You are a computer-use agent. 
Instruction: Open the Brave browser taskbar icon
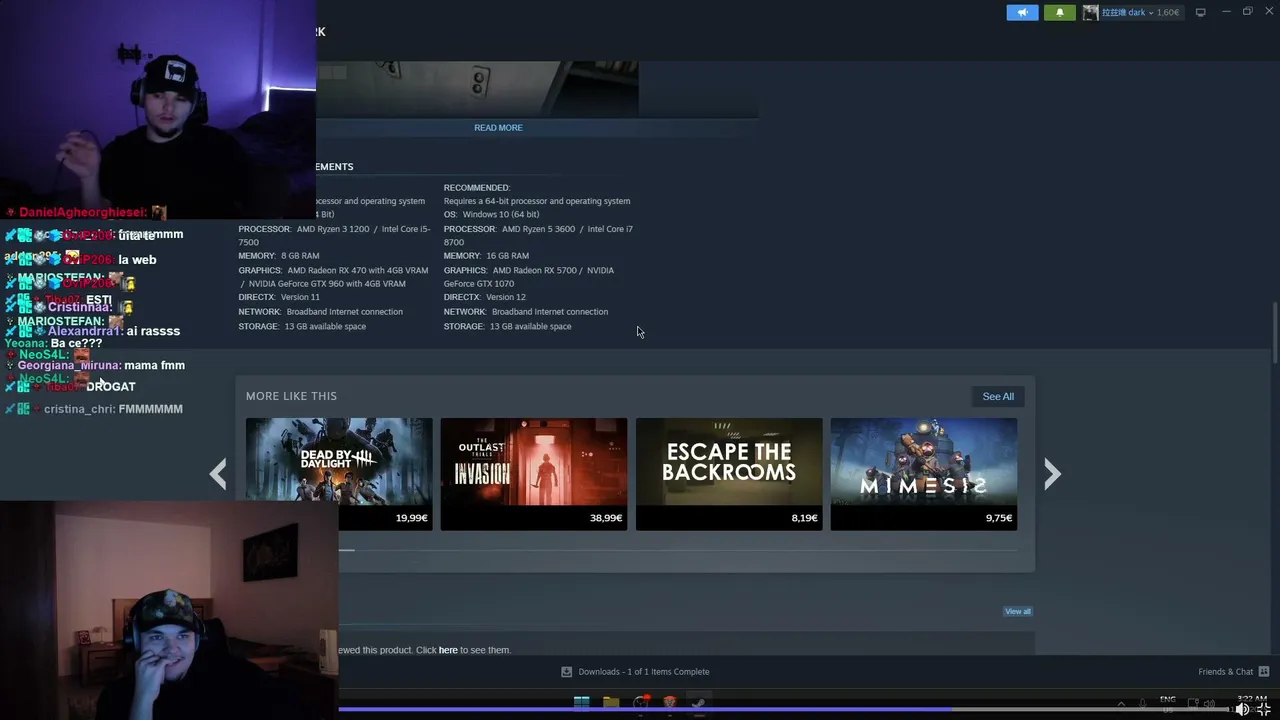click(670, 702)
